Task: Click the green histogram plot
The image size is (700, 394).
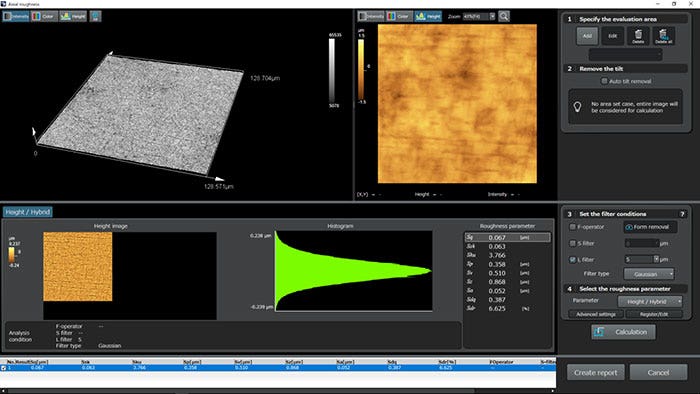Action: pos(354,270)
